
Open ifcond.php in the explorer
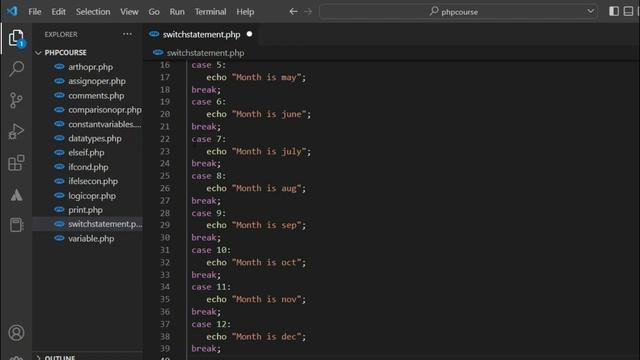pyautogui.click(x=88, y=167)
